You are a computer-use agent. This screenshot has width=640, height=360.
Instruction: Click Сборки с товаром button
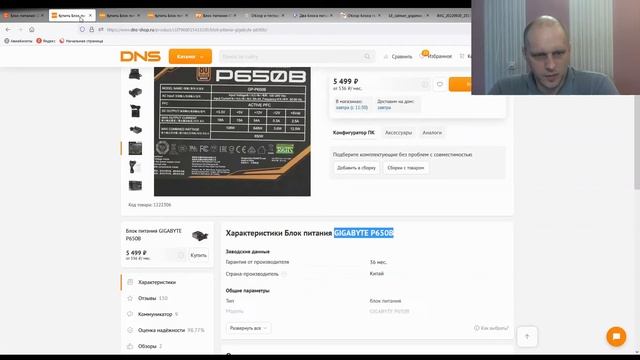[x=406, y=168]
